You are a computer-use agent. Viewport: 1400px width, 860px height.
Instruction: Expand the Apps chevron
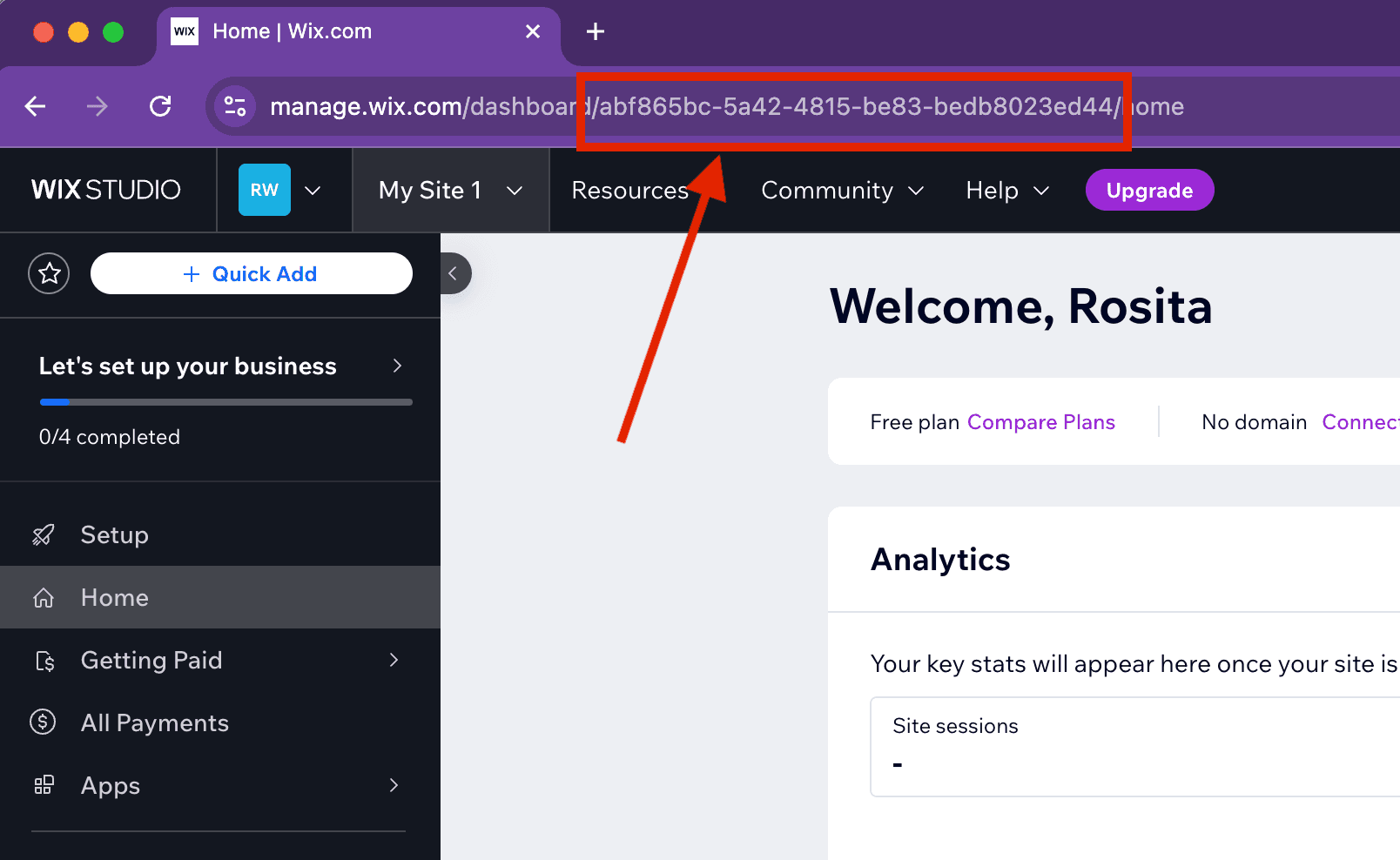[x=394, y=785]
